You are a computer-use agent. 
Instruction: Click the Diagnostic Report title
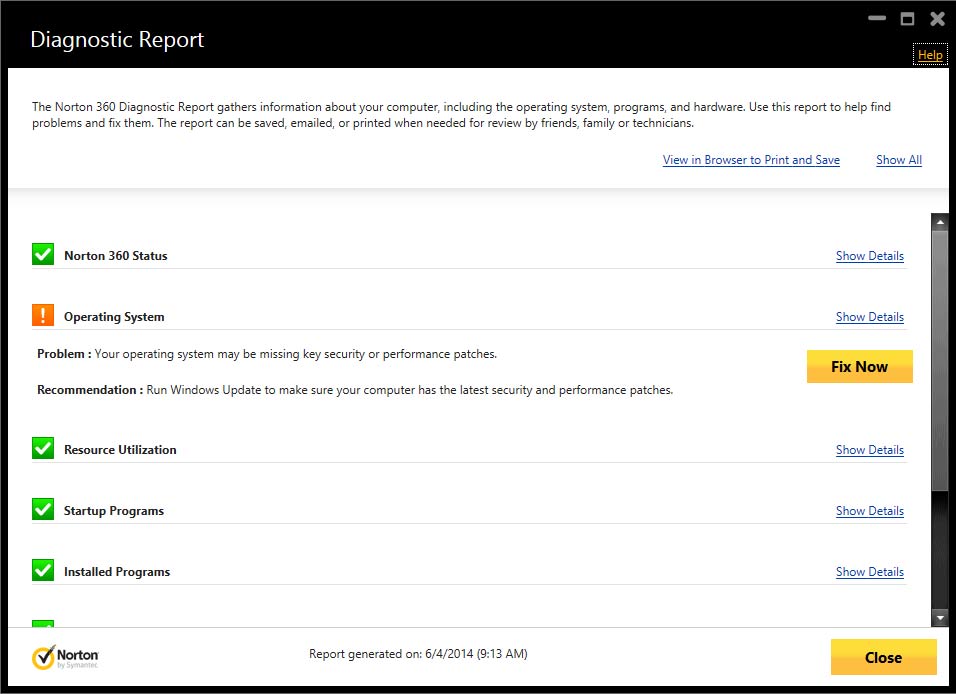tap(117, 40)
